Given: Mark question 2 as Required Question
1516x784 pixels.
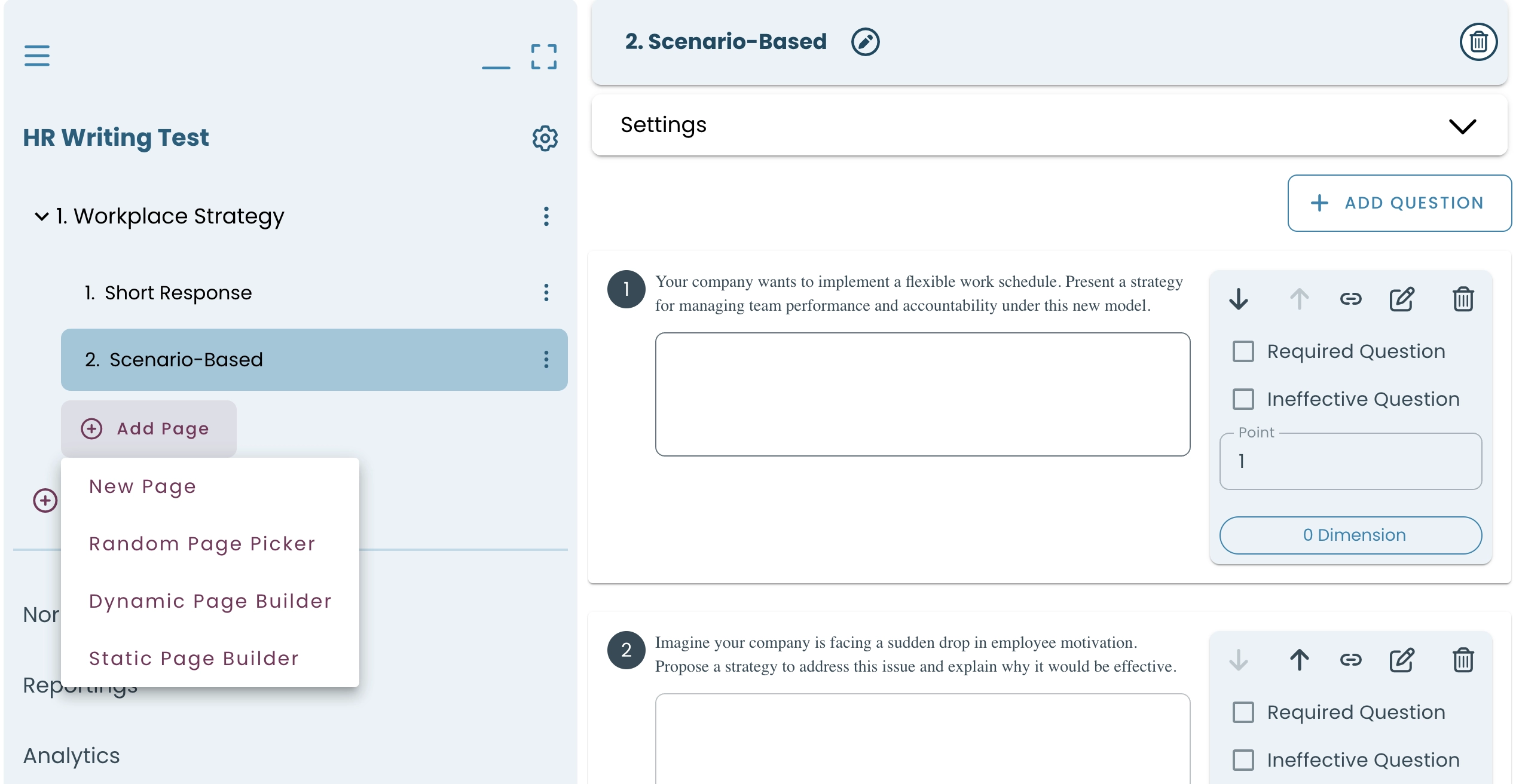Looking at the screenshot, I should coord(1243,712).
